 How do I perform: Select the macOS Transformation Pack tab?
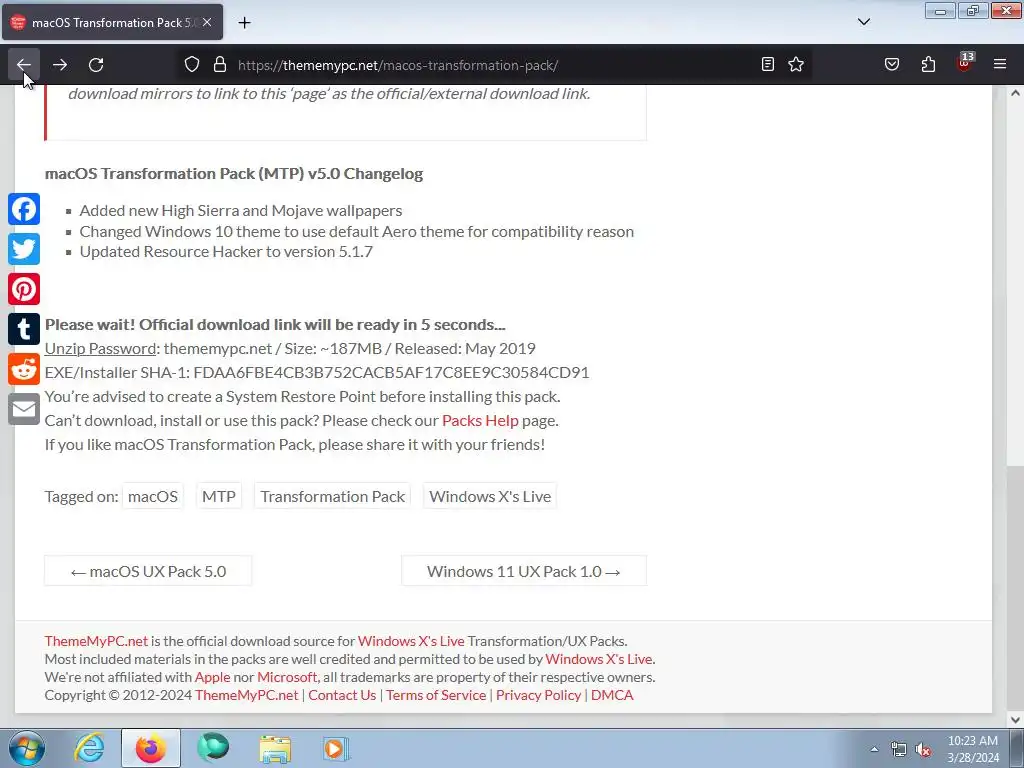(112, 22)
